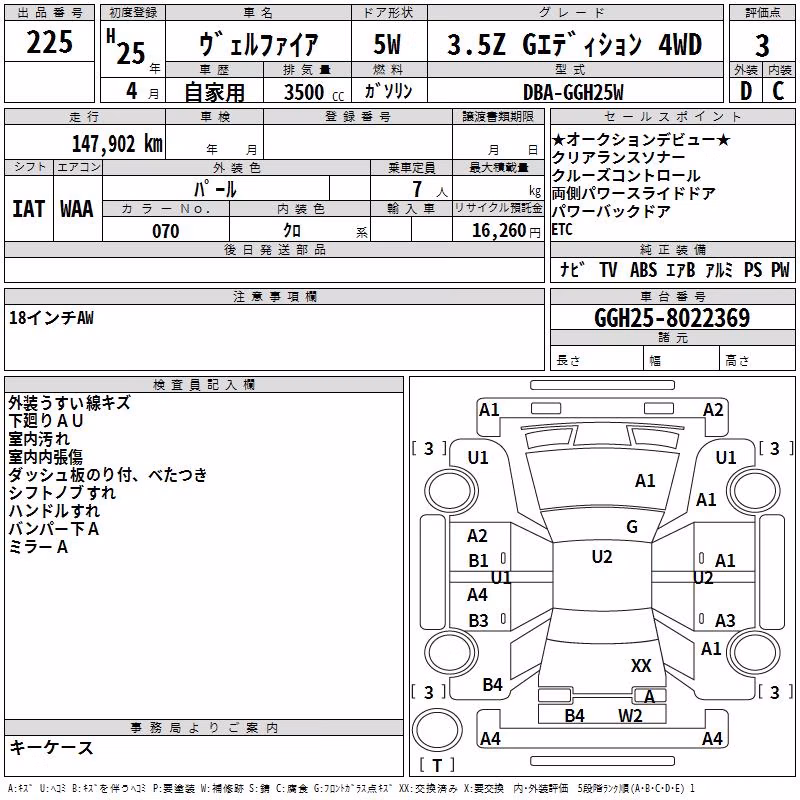Click the ABS equipment entry

(643, 269)
